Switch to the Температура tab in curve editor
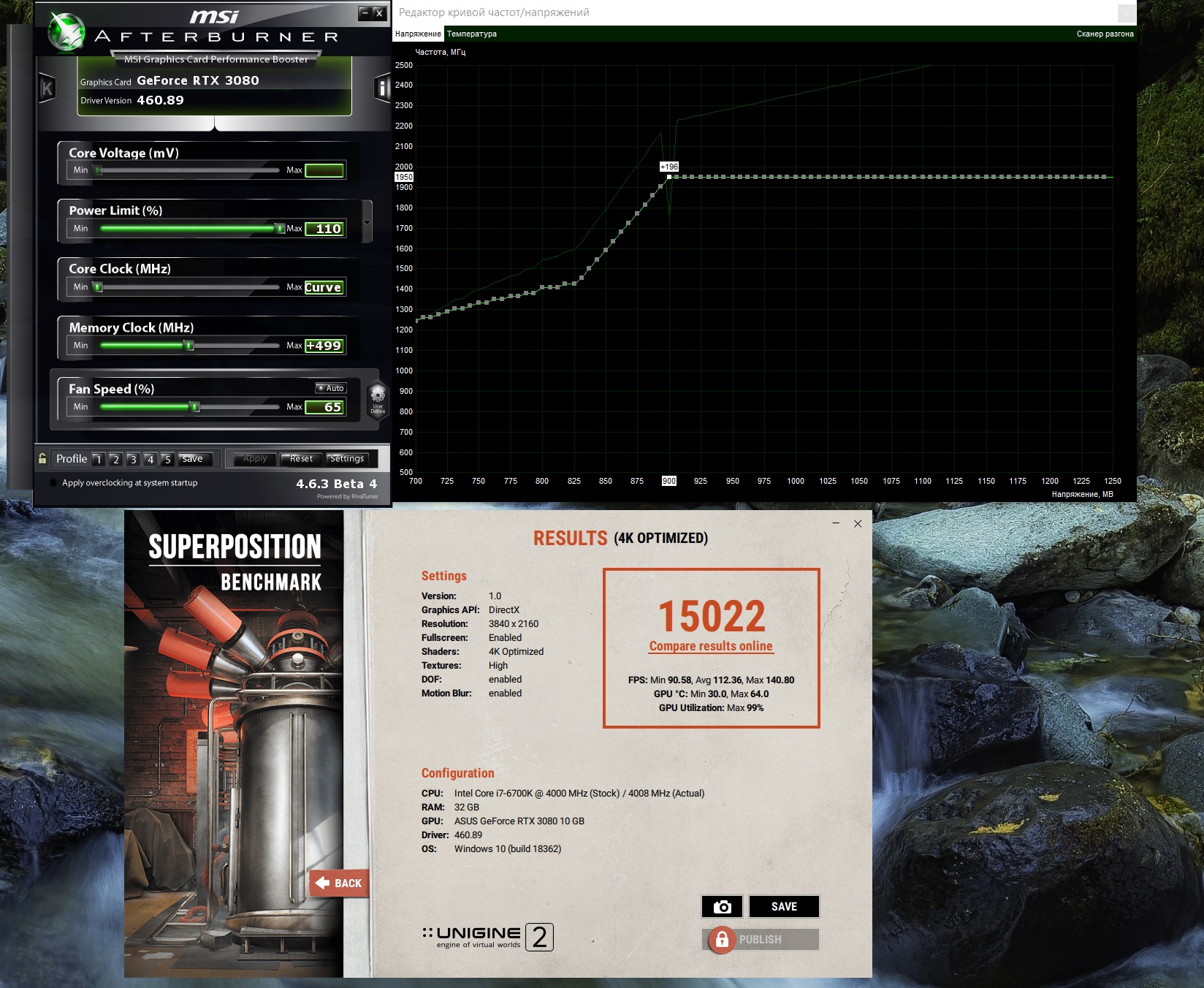The height and width of the screenshot is (988, 1204). coord(472,34)
